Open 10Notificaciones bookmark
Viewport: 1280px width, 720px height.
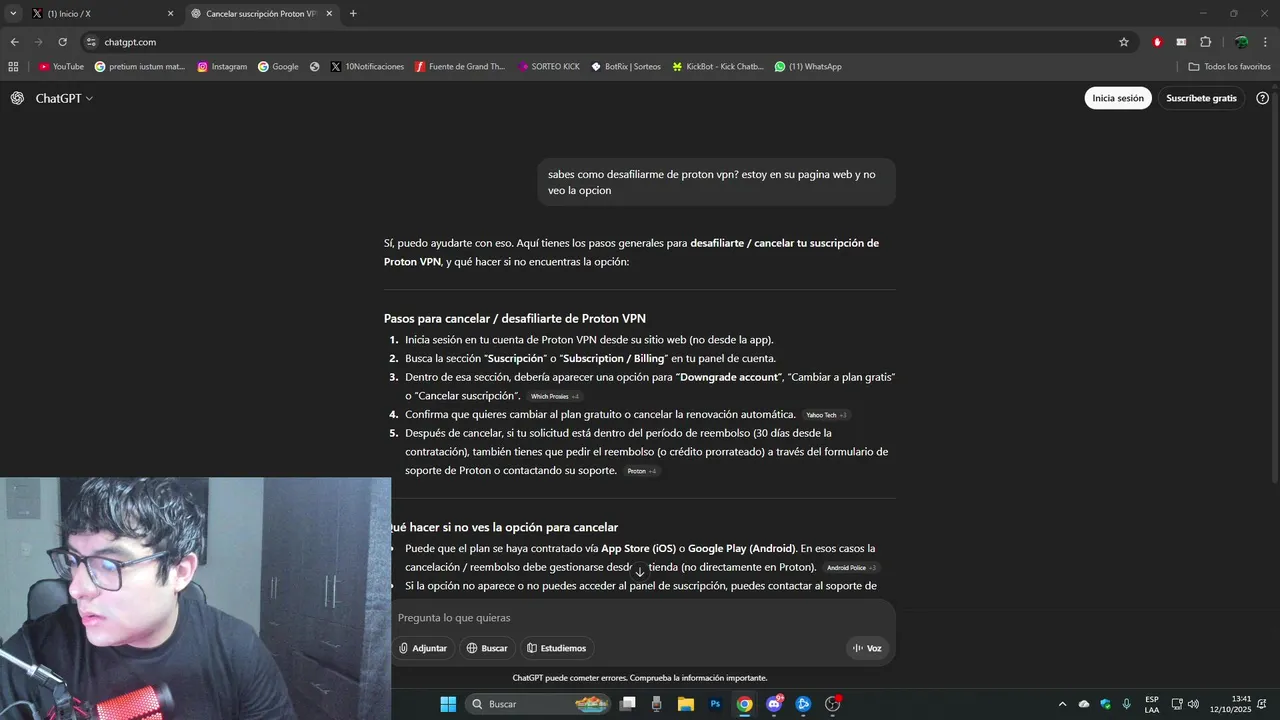point(367,67)
